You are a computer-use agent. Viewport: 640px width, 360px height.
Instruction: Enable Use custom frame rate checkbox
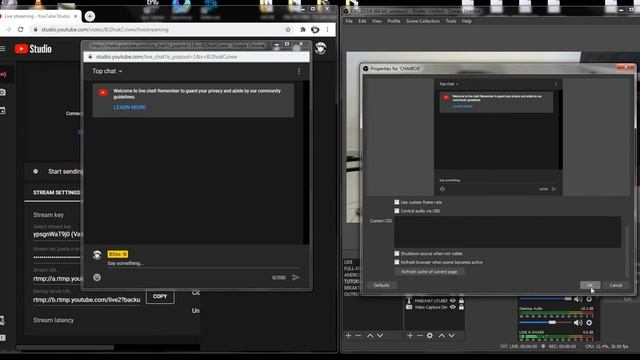(397, 202)
